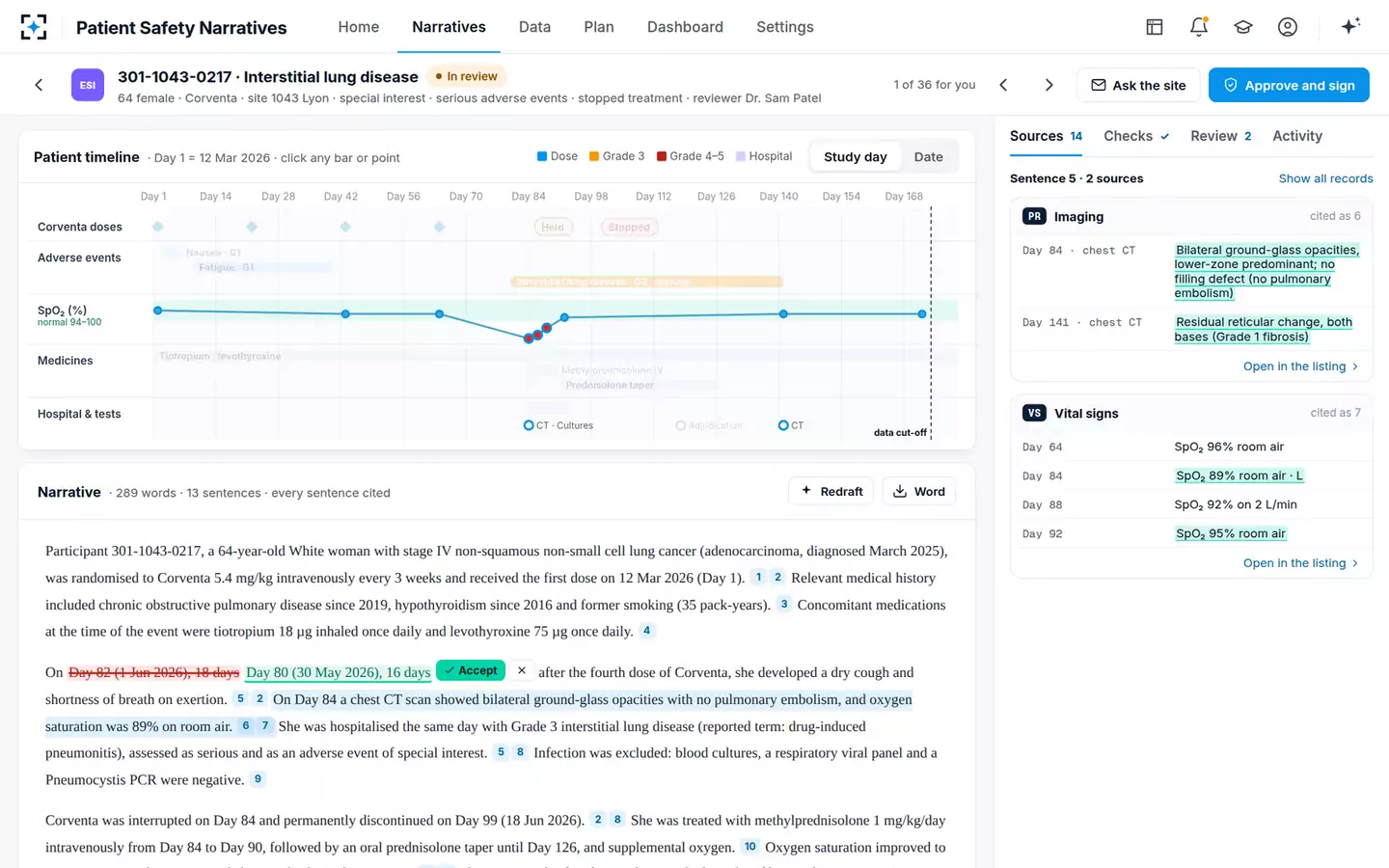Toggle the Grade 3 legend item
Screen dimensions: 1389x868
(x=616, y=156)
